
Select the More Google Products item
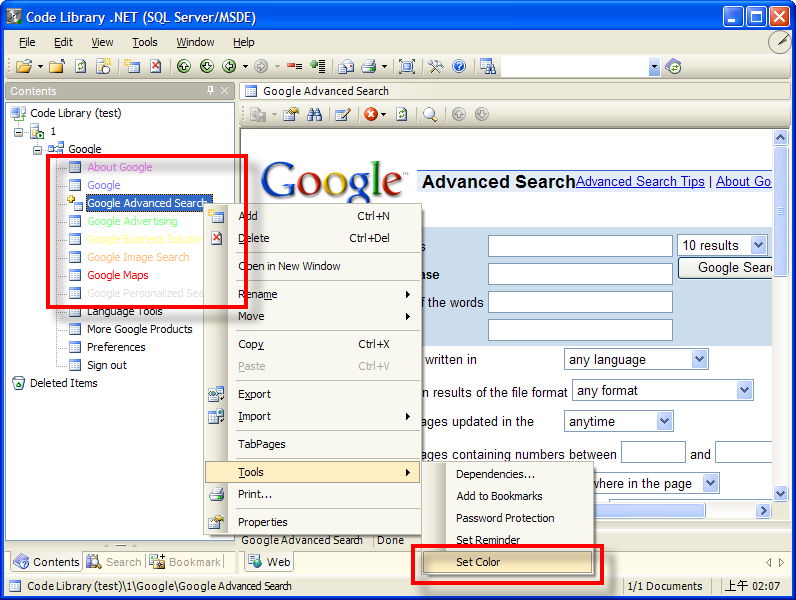tap(140, 329)
